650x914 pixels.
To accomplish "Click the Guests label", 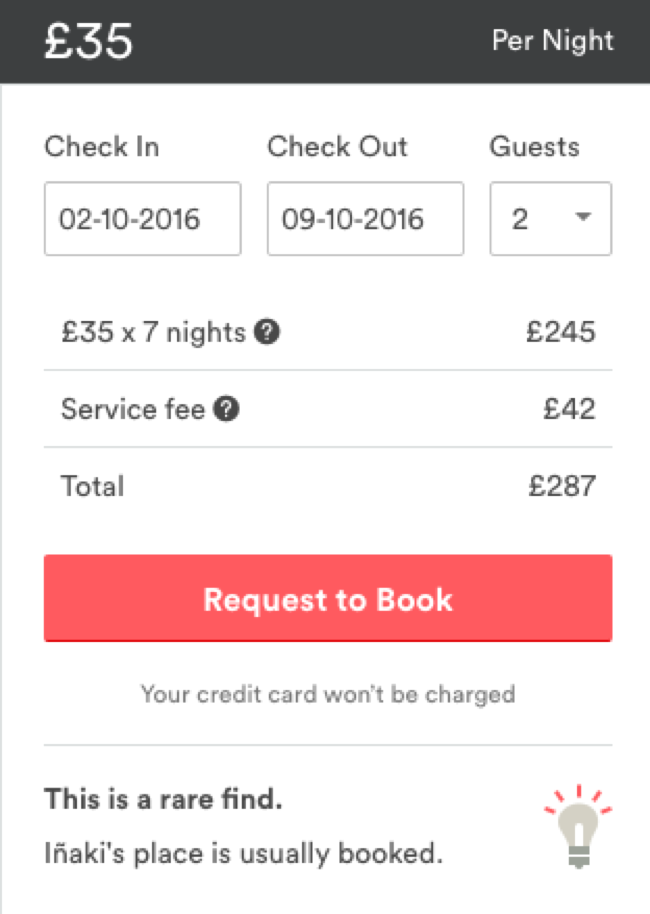I will [535, 146].
